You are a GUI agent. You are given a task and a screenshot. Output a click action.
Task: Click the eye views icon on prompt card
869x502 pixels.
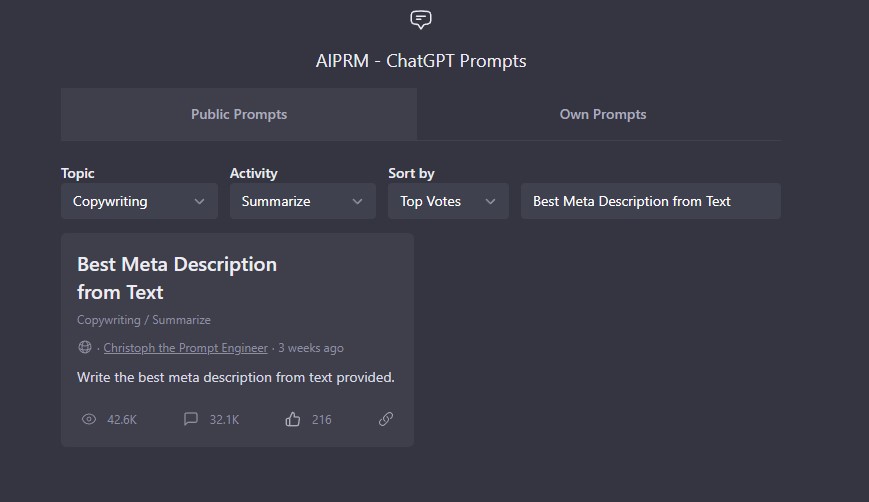89,419
